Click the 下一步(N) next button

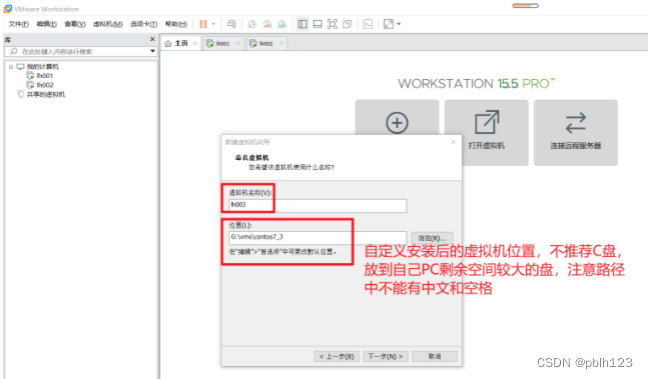coord(385,356)
